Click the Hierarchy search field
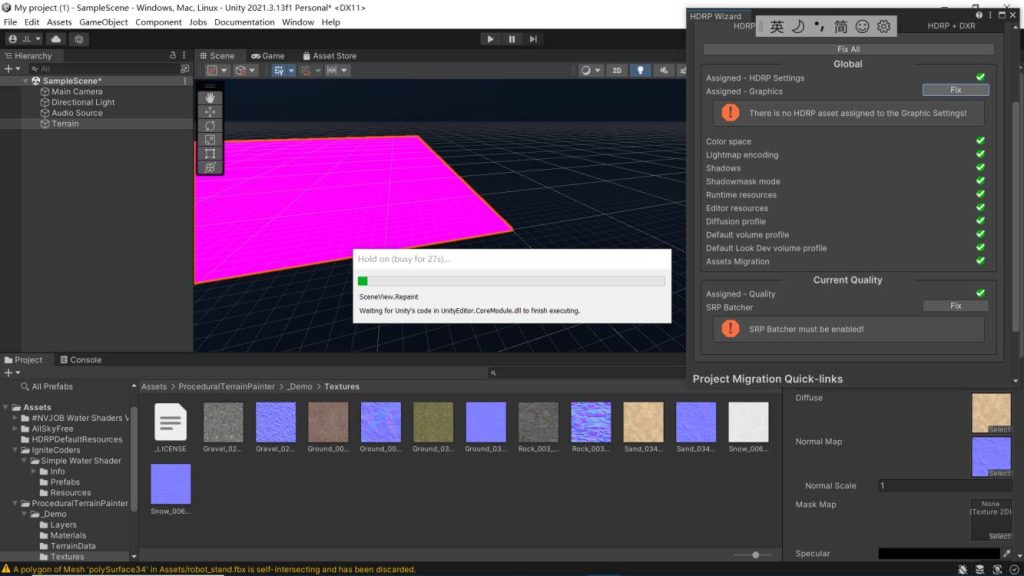This screenshot has height=576, width=1024. pos(104,69)
